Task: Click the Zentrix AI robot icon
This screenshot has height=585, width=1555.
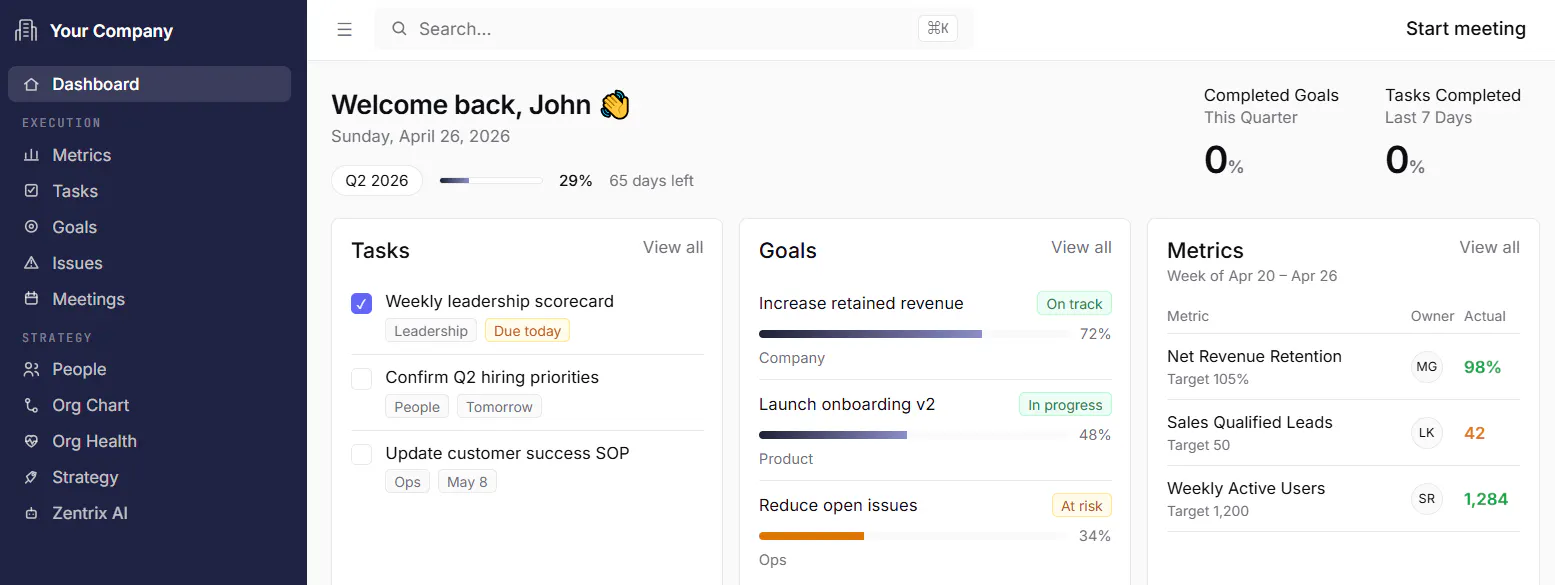Action: click(31, 513)
